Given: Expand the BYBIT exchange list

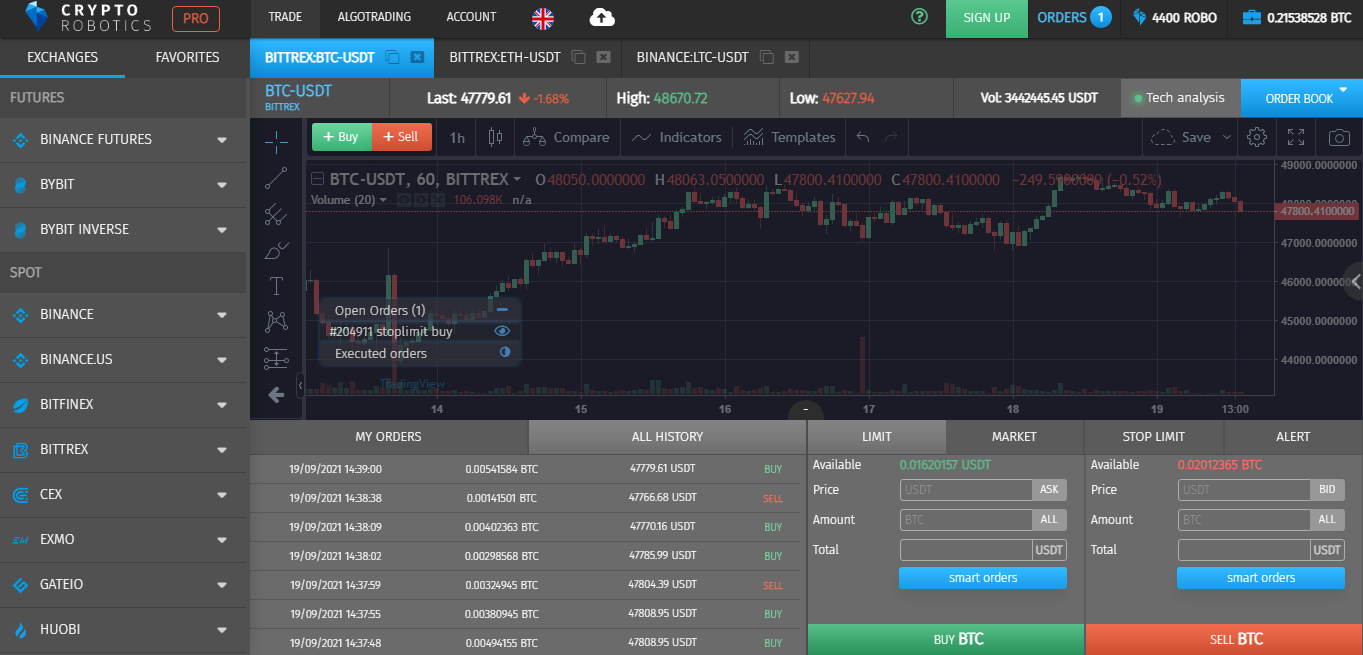Looking at the screenshot, I should [222, 184].
